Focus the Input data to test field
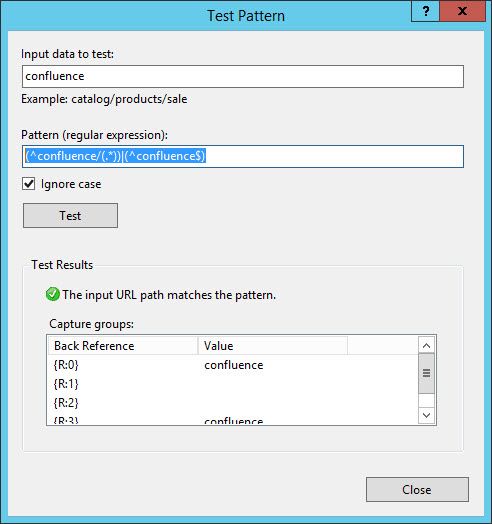Image resolution: width=492 pixels, height=524 pixels. click(x=243, y=77)
